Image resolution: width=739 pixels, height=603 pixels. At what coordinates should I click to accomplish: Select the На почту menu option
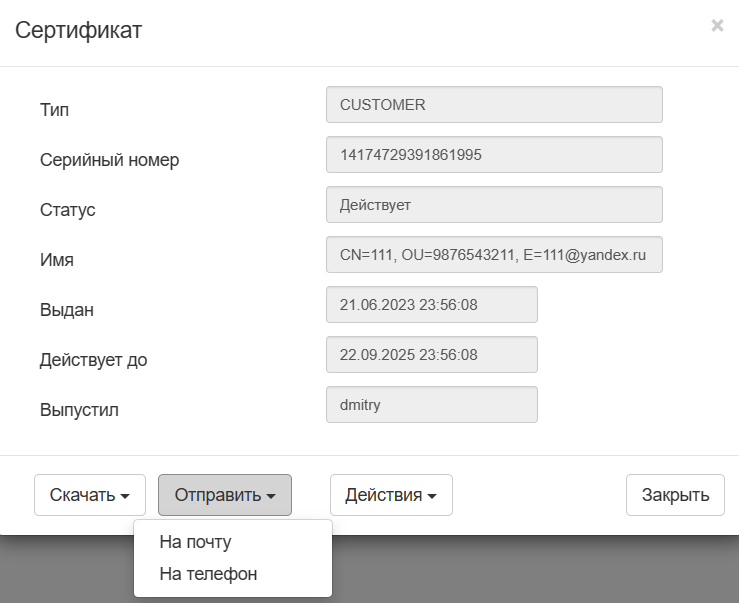[195, 542]
